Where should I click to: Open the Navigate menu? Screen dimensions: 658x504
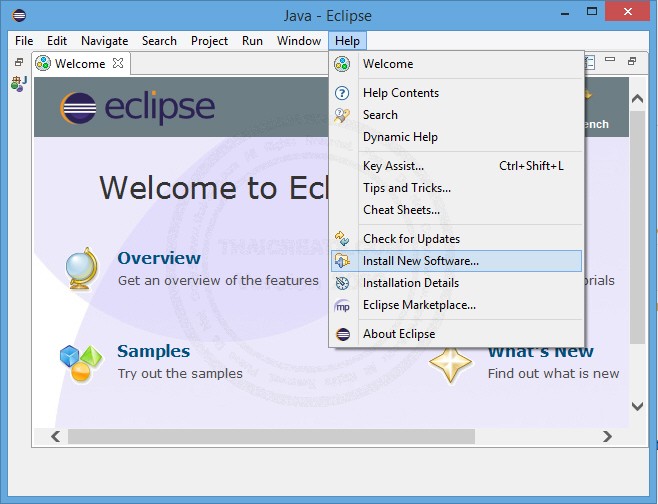[104, 41]
